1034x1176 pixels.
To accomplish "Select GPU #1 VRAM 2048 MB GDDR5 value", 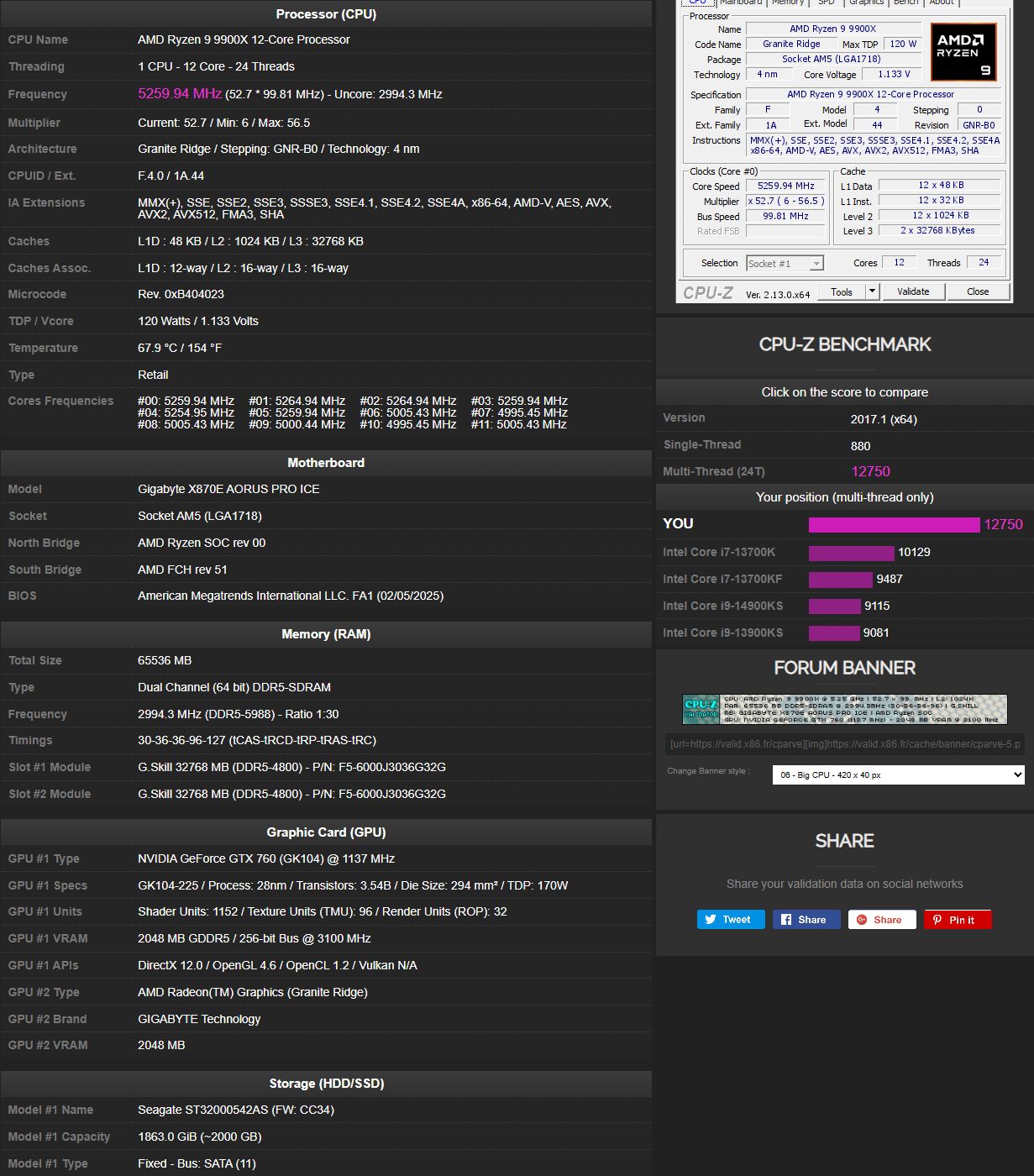I will pyautogui.click(x=255, y=938).
